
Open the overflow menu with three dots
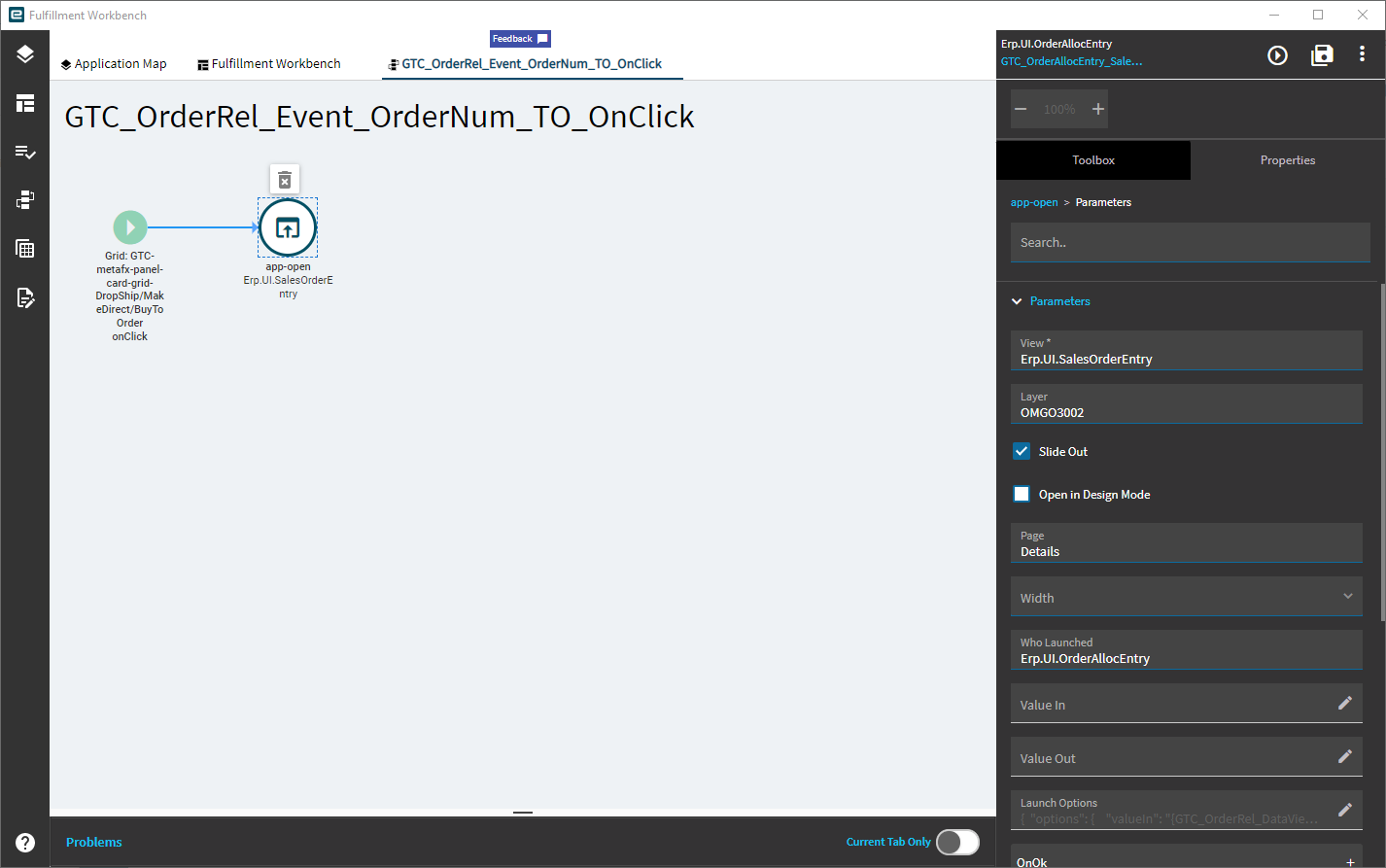(x=1363, y=54)
